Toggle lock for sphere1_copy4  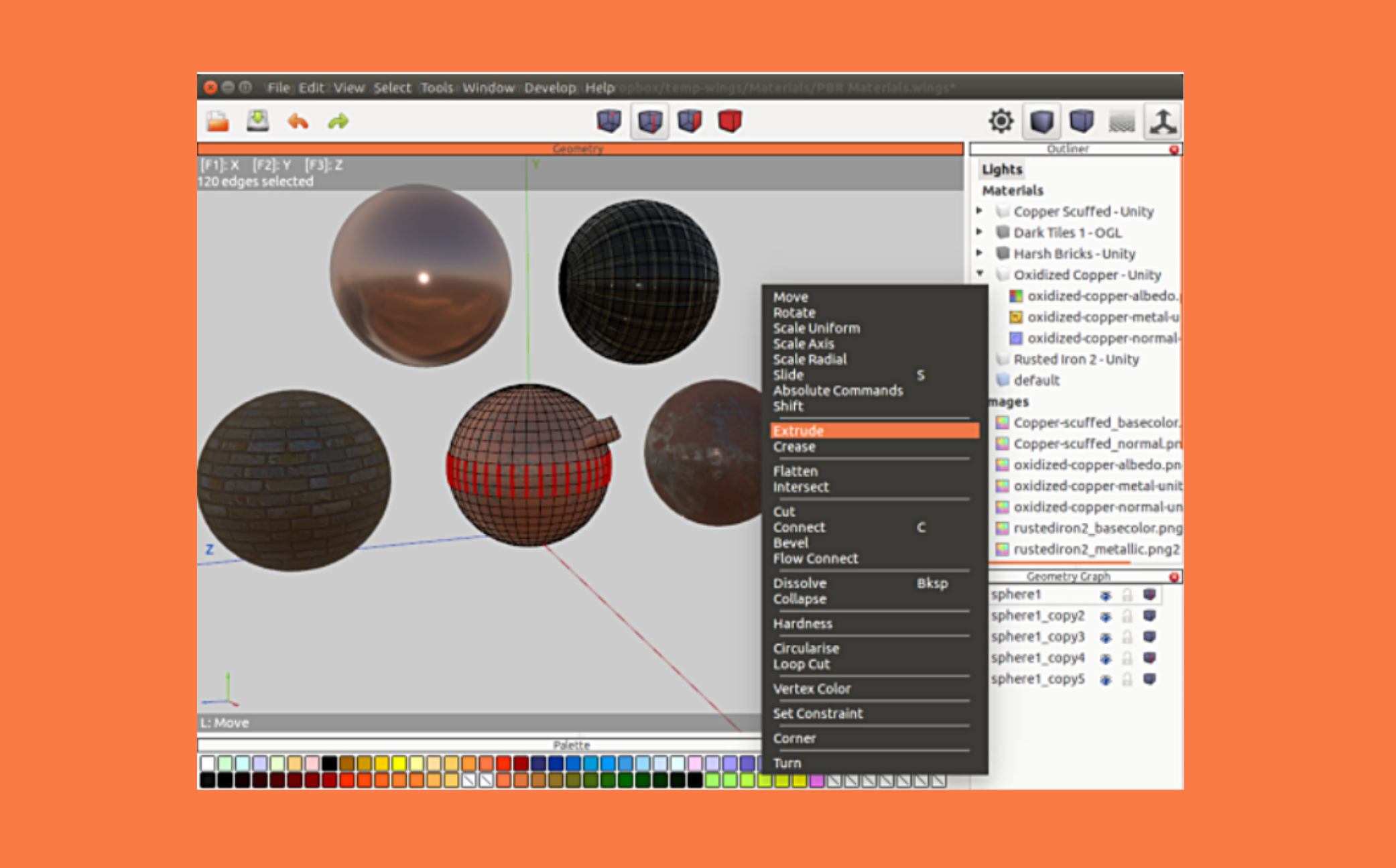click(x=1127, y=658)
